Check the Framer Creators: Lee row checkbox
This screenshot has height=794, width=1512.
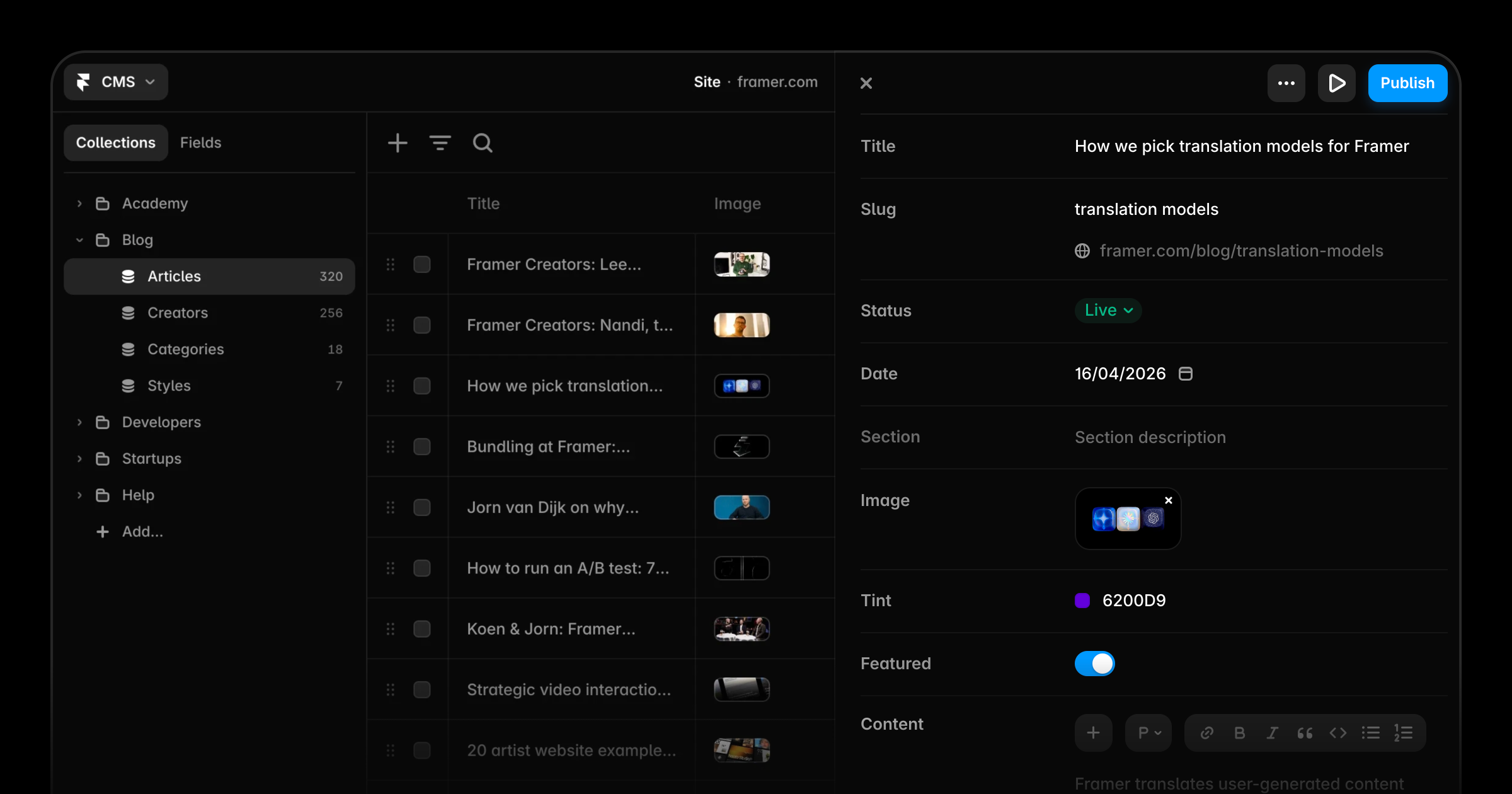(x=422, y=265)
